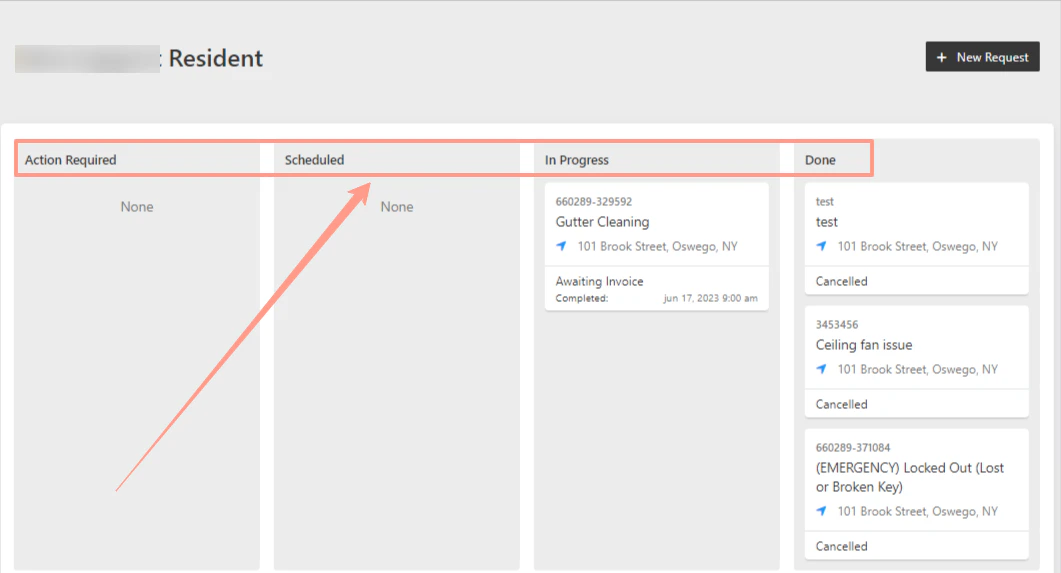The height and width of the screenshot is (573, 1061).
Task: Click location arrow icon on Ceiling fan card
Action: pos(821,369)
